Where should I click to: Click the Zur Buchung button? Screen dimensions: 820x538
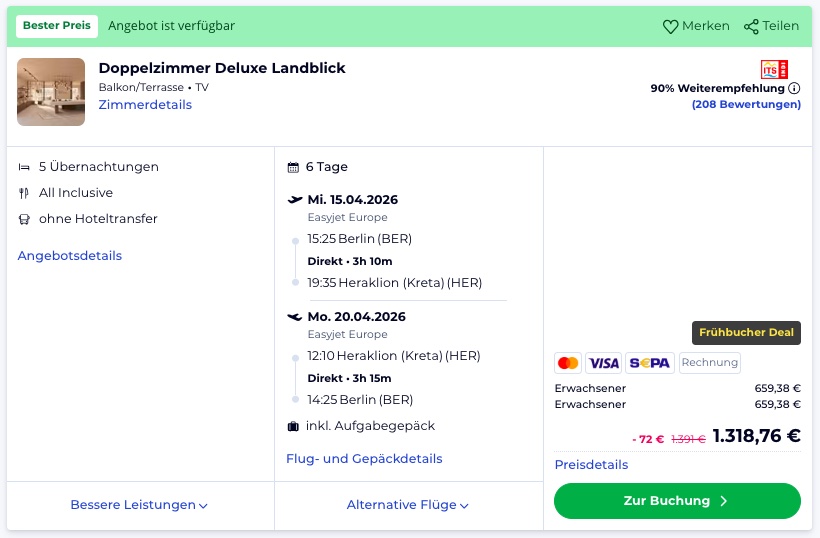[x=677, y=501]
